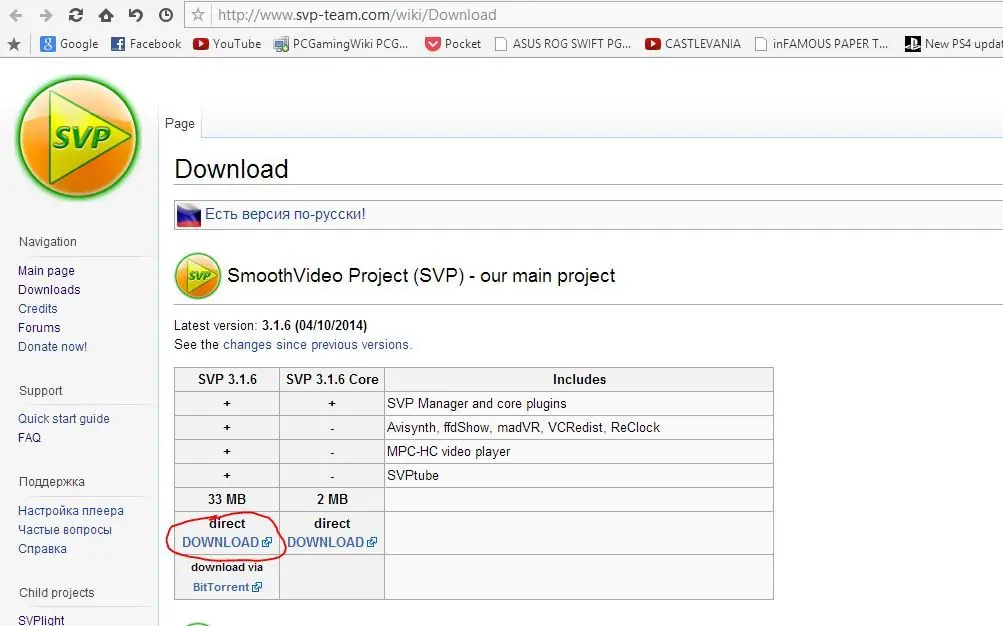Open the browser history clock icon
Viewport: 1003px width, 626px height.
pyautogui.click(x=166, y=15)
